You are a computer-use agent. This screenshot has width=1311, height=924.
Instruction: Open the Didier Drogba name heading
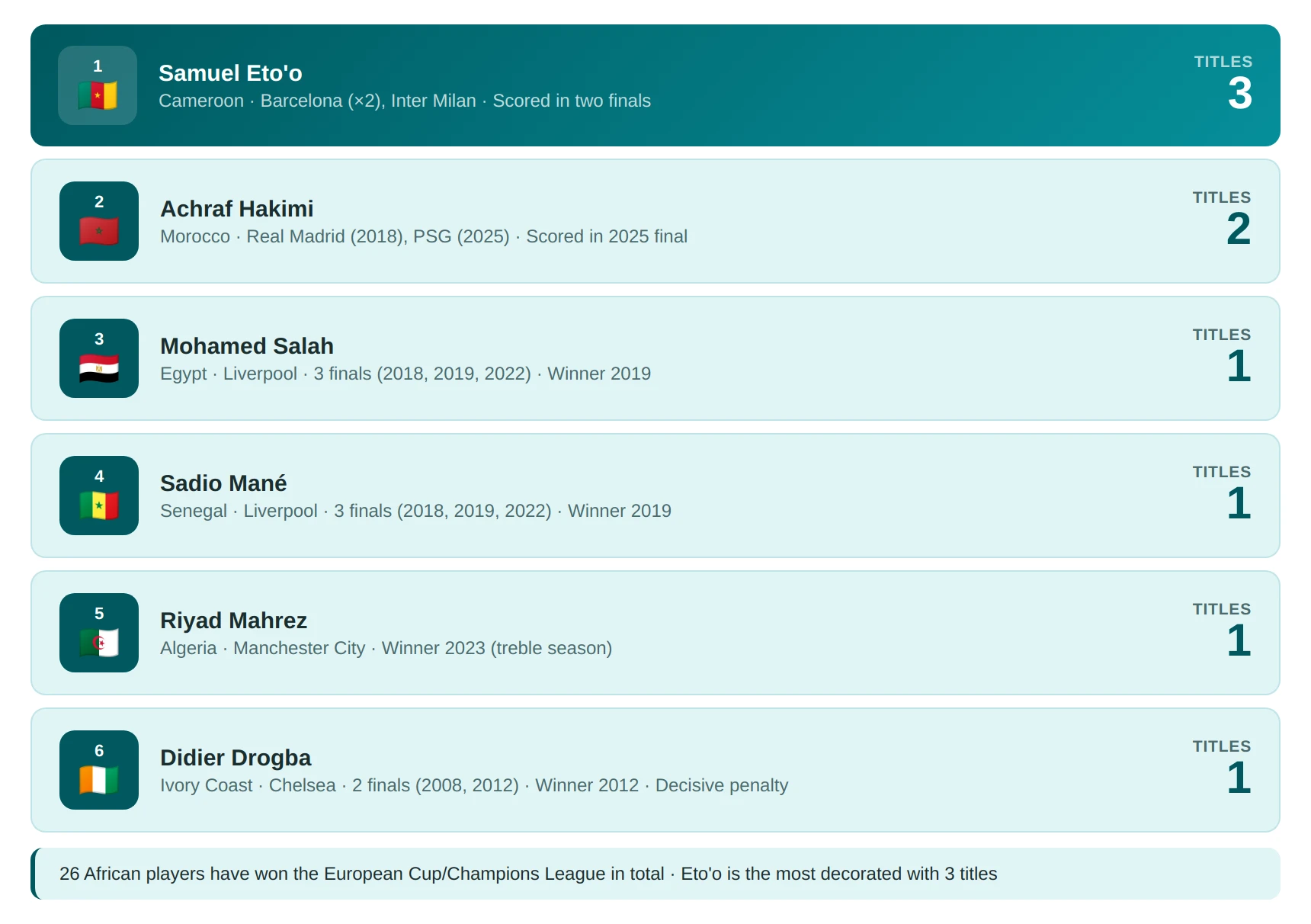[236, 758]
